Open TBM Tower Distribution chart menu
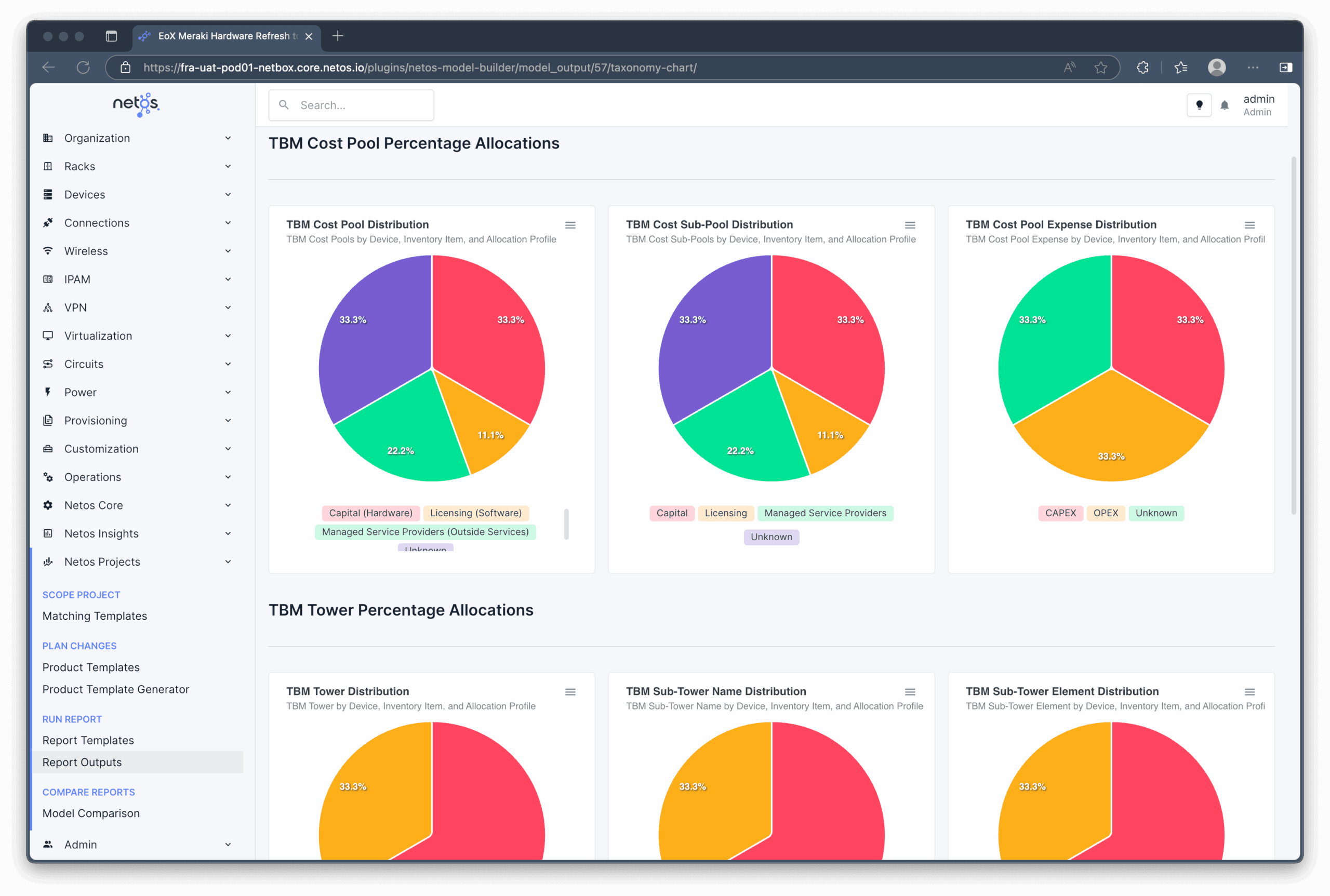 pyautogui.click(x=570, y=692)
